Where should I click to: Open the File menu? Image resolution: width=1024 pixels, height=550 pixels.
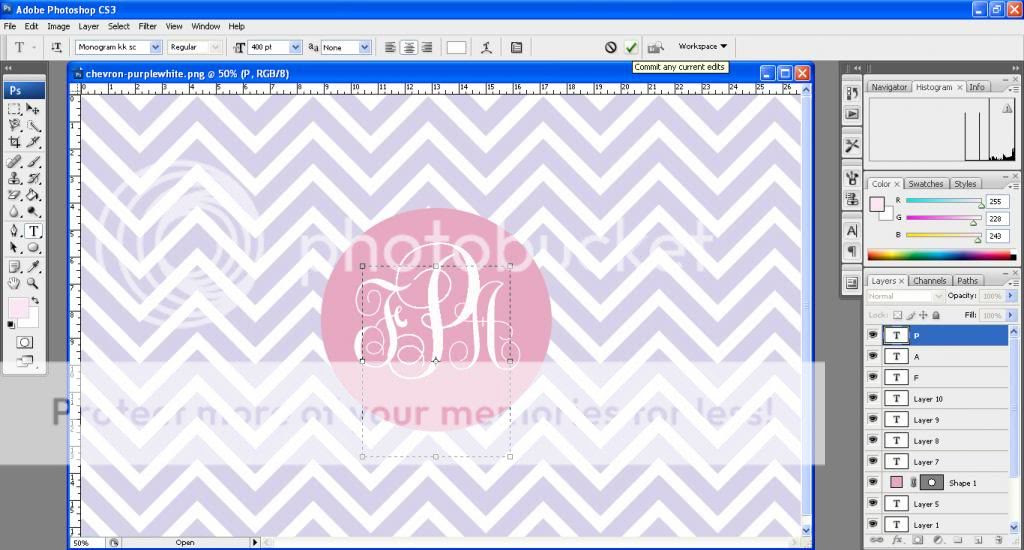[10, 26]
